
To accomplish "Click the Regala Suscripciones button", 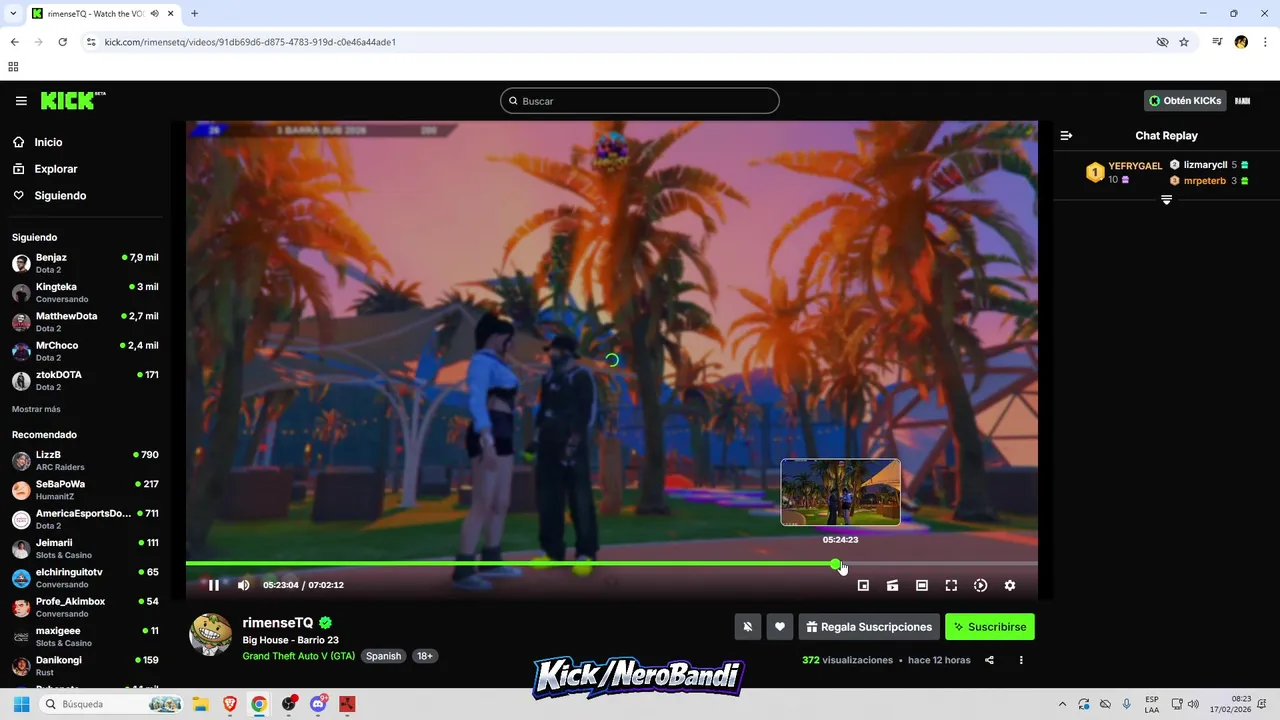I will [x=869, y=627].
